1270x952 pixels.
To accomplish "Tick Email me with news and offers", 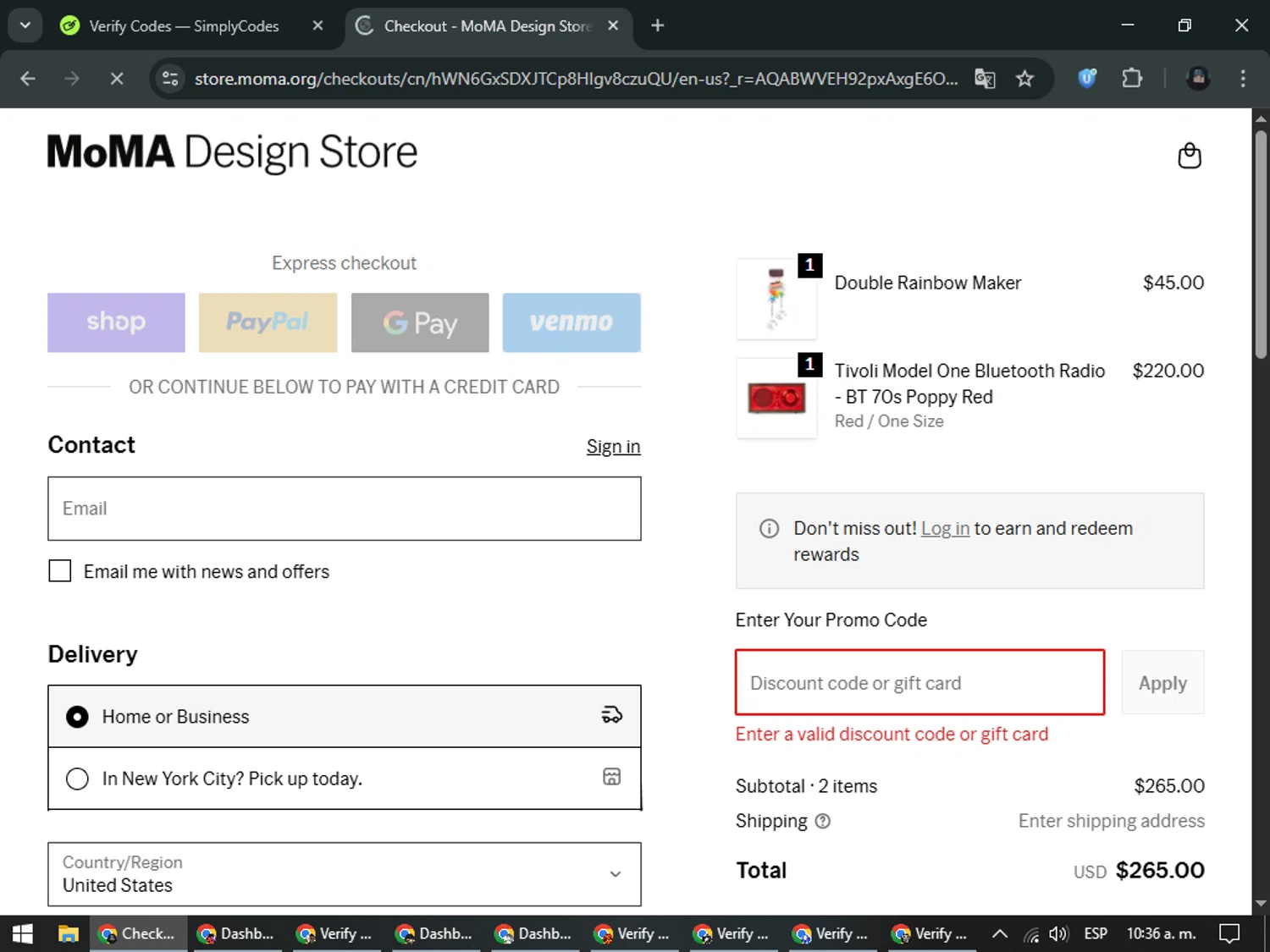I will pos(60,571).
